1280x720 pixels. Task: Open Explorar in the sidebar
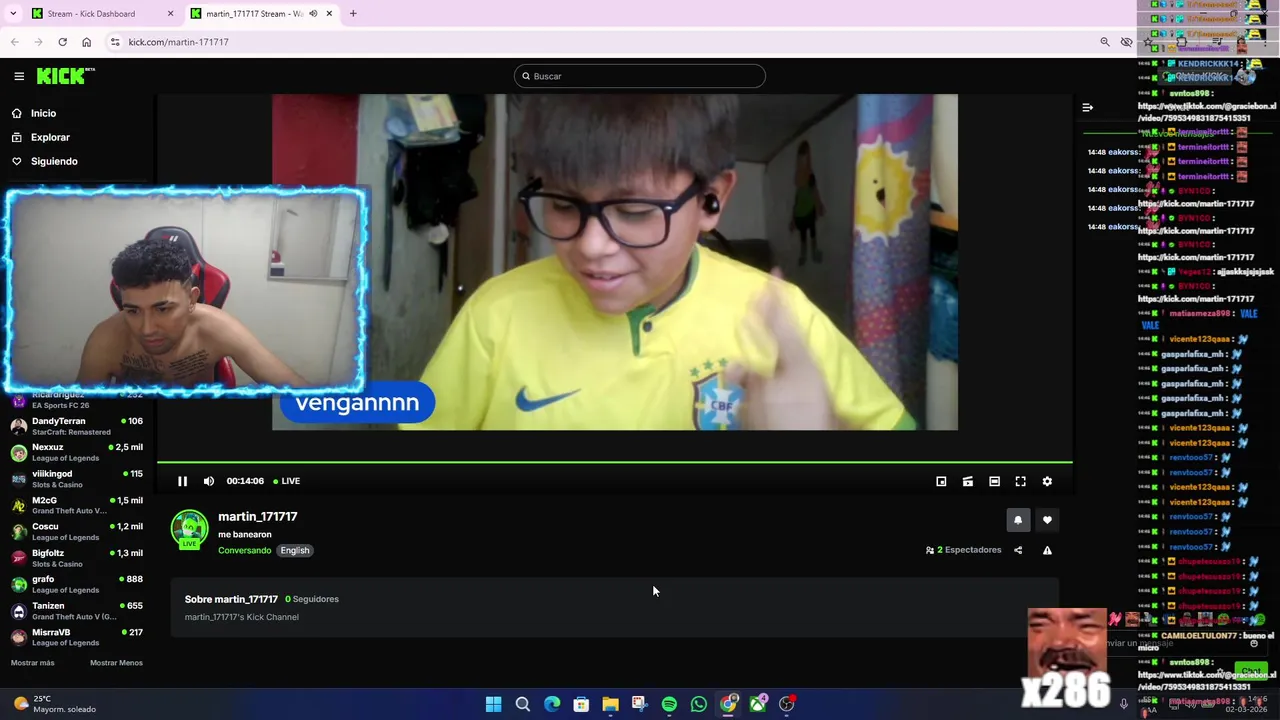click(50, 137)
